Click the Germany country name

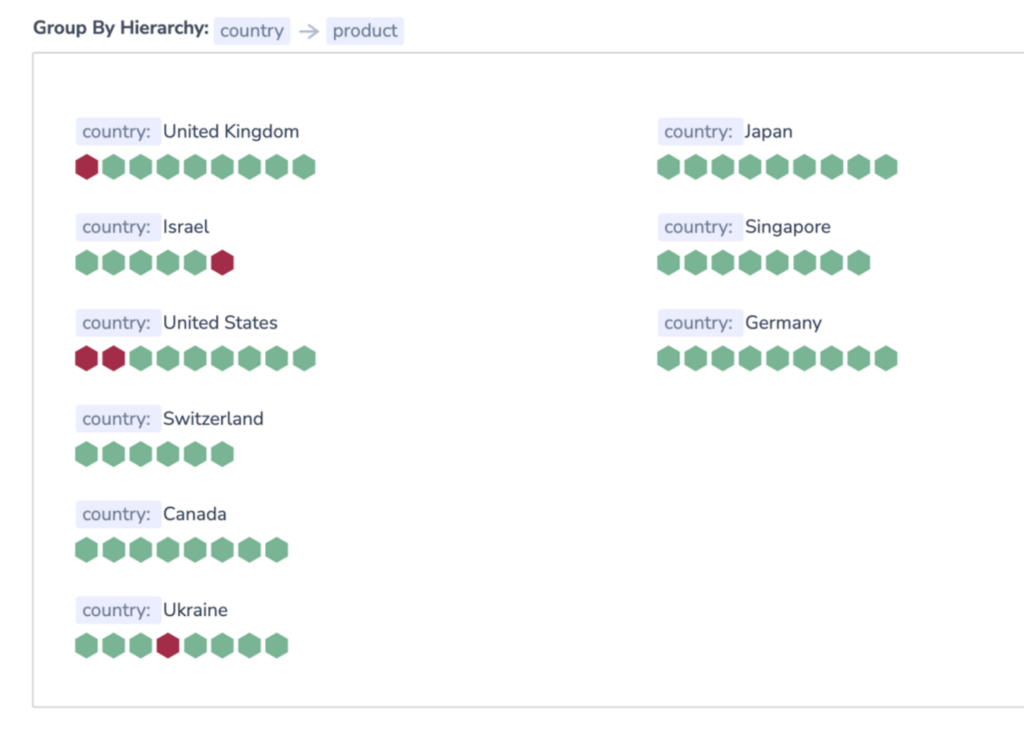(x=783, y=323)
